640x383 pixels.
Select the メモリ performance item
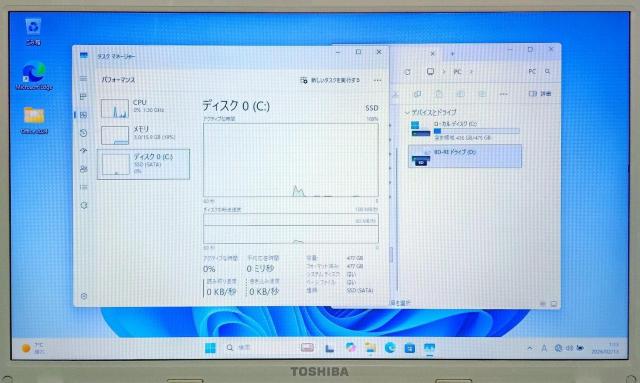143,135
